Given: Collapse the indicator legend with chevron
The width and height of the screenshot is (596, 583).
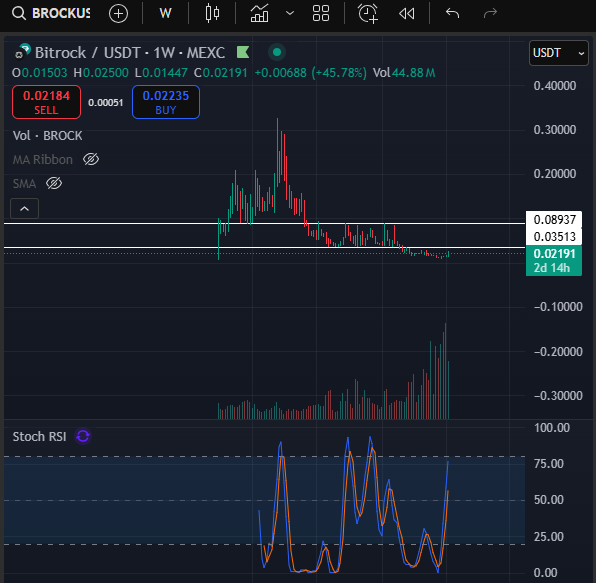Looking at the screenshot, I should [24, 209].
